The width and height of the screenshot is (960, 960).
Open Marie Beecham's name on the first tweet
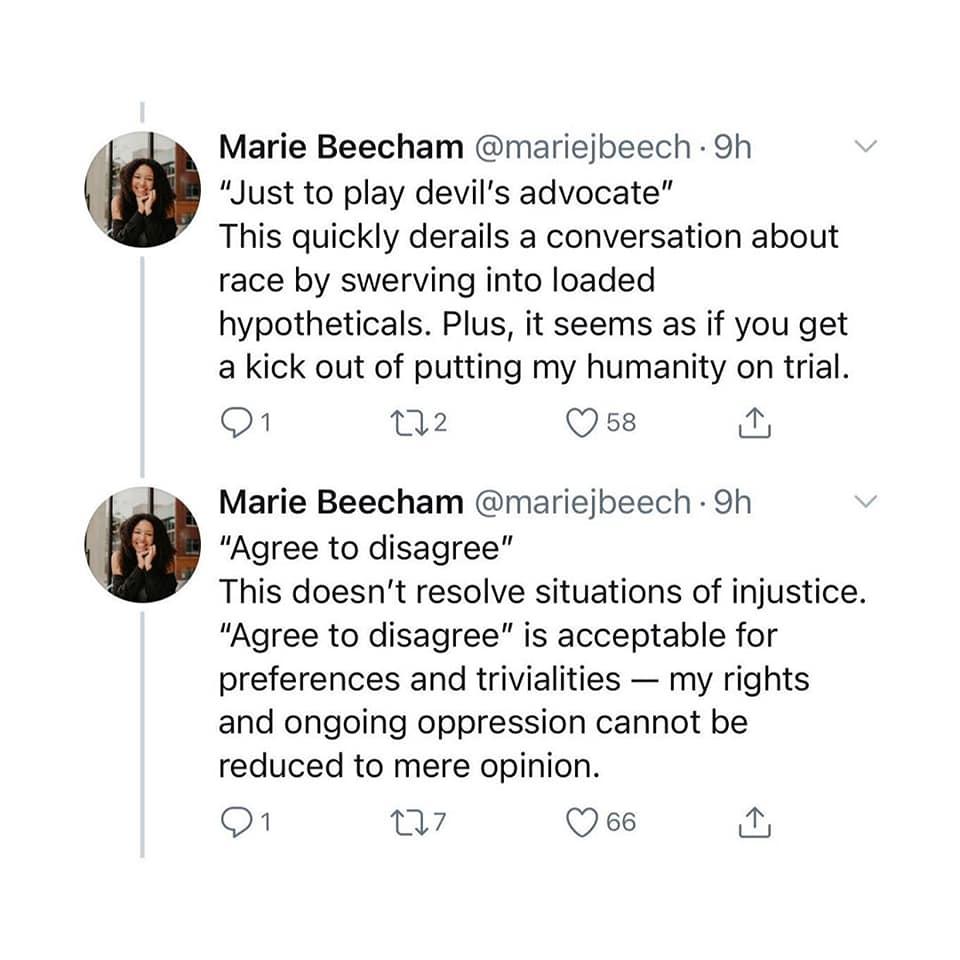[x=340, y=147]
